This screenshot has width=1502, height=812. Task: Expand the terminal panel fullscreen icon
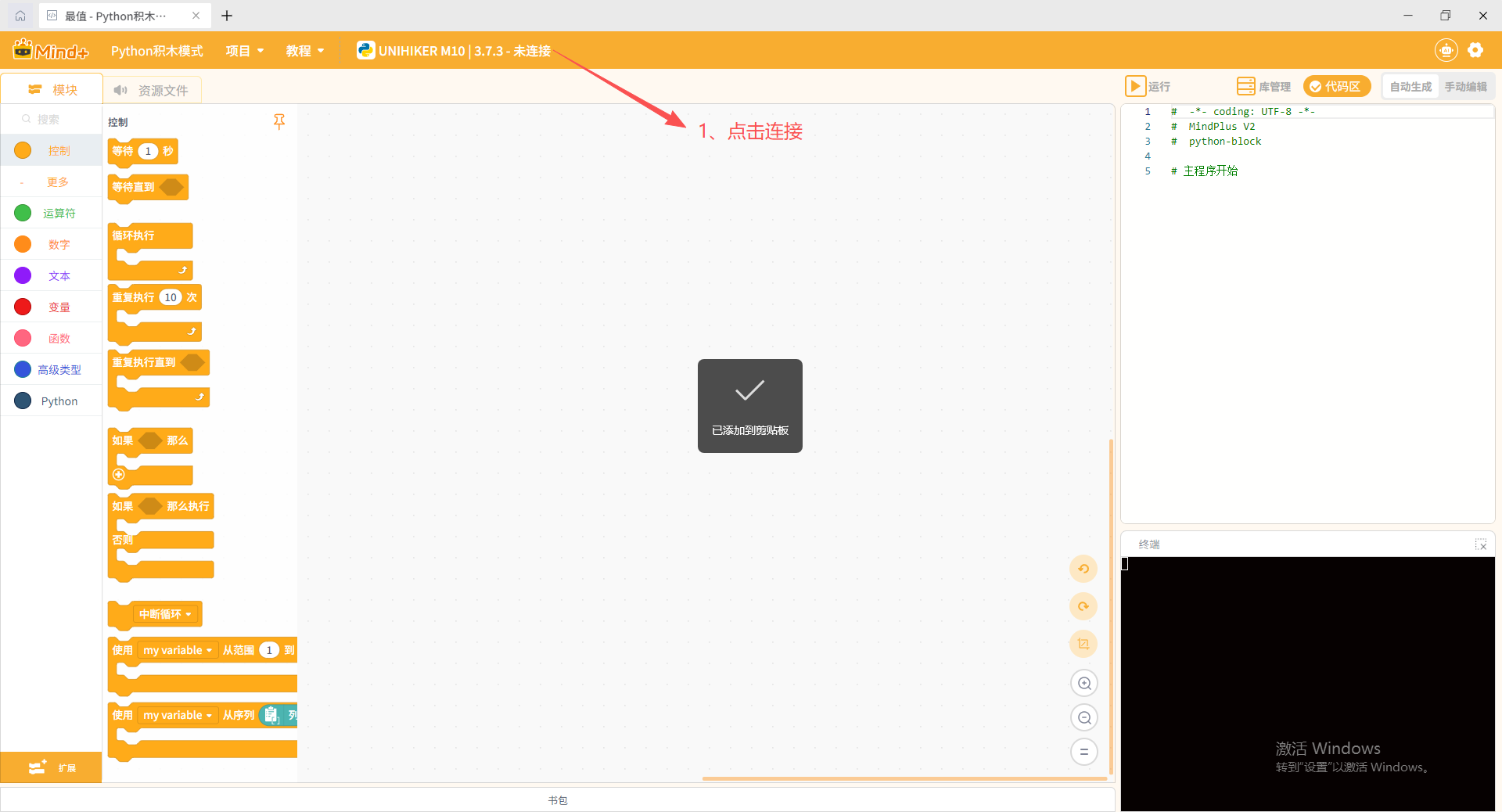click(x=1481, y=544)
